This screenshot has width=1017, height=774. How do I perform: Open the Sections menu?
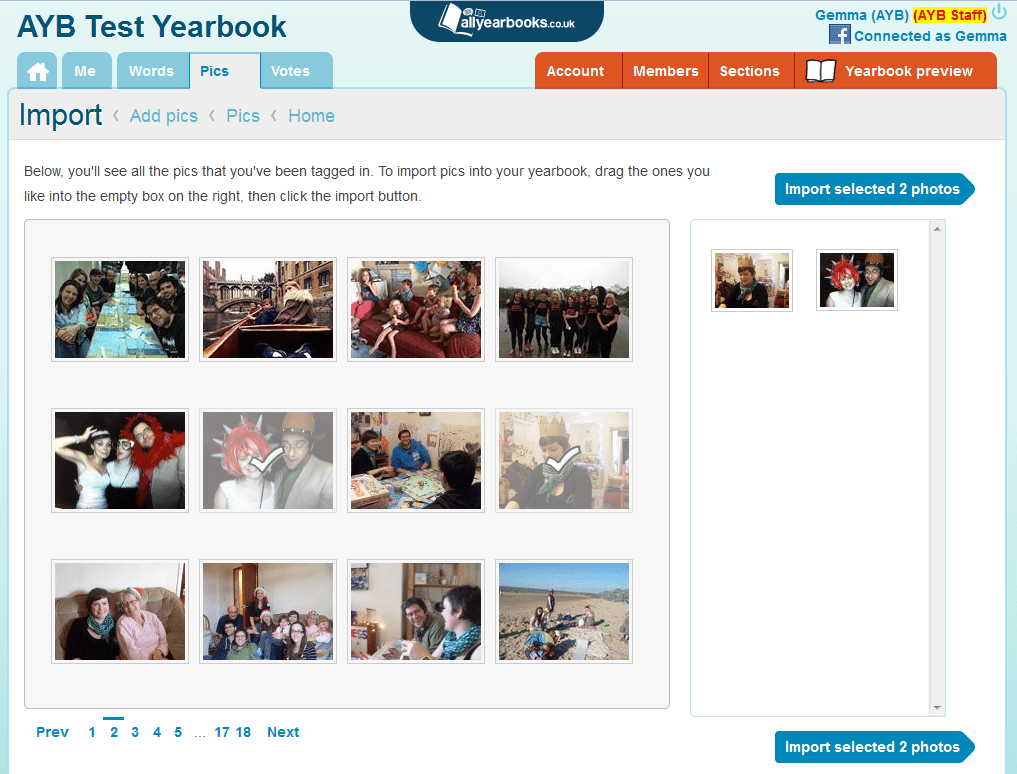[x=750, y=71]
